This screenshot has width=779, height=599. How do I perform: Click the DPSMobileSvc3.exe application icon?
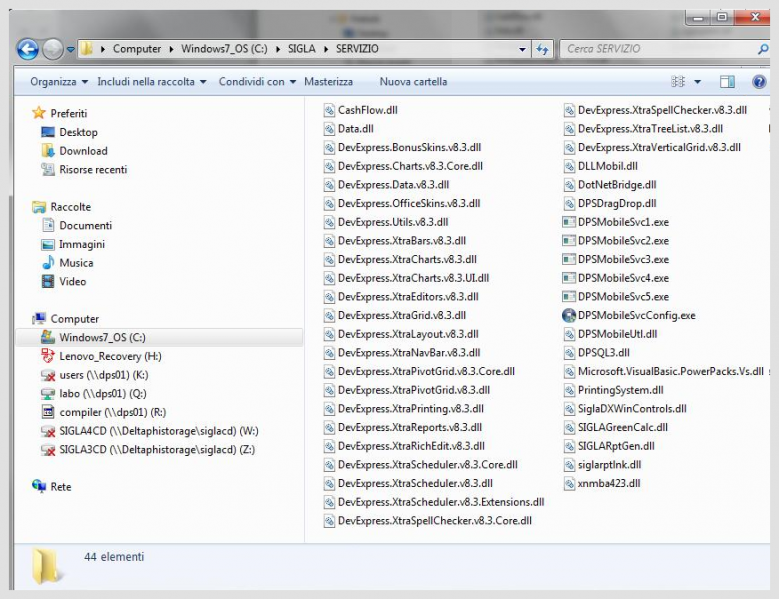(569, 259)
